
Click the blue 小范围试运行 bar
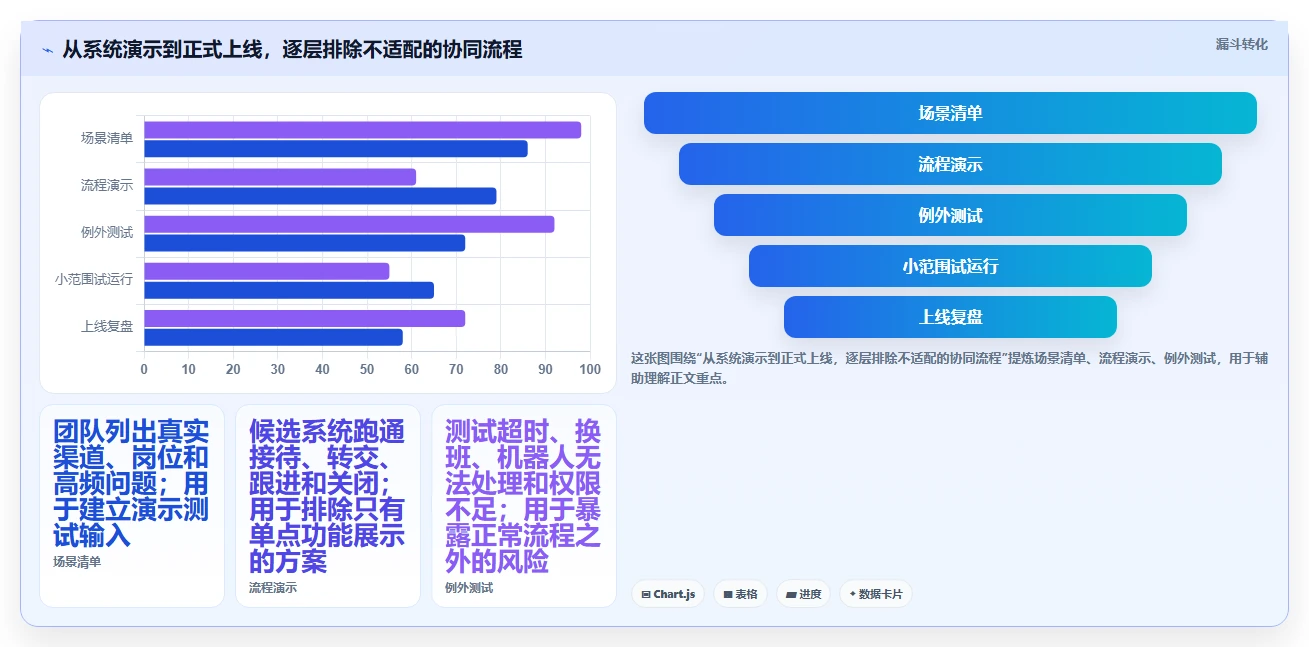point(289,290)
